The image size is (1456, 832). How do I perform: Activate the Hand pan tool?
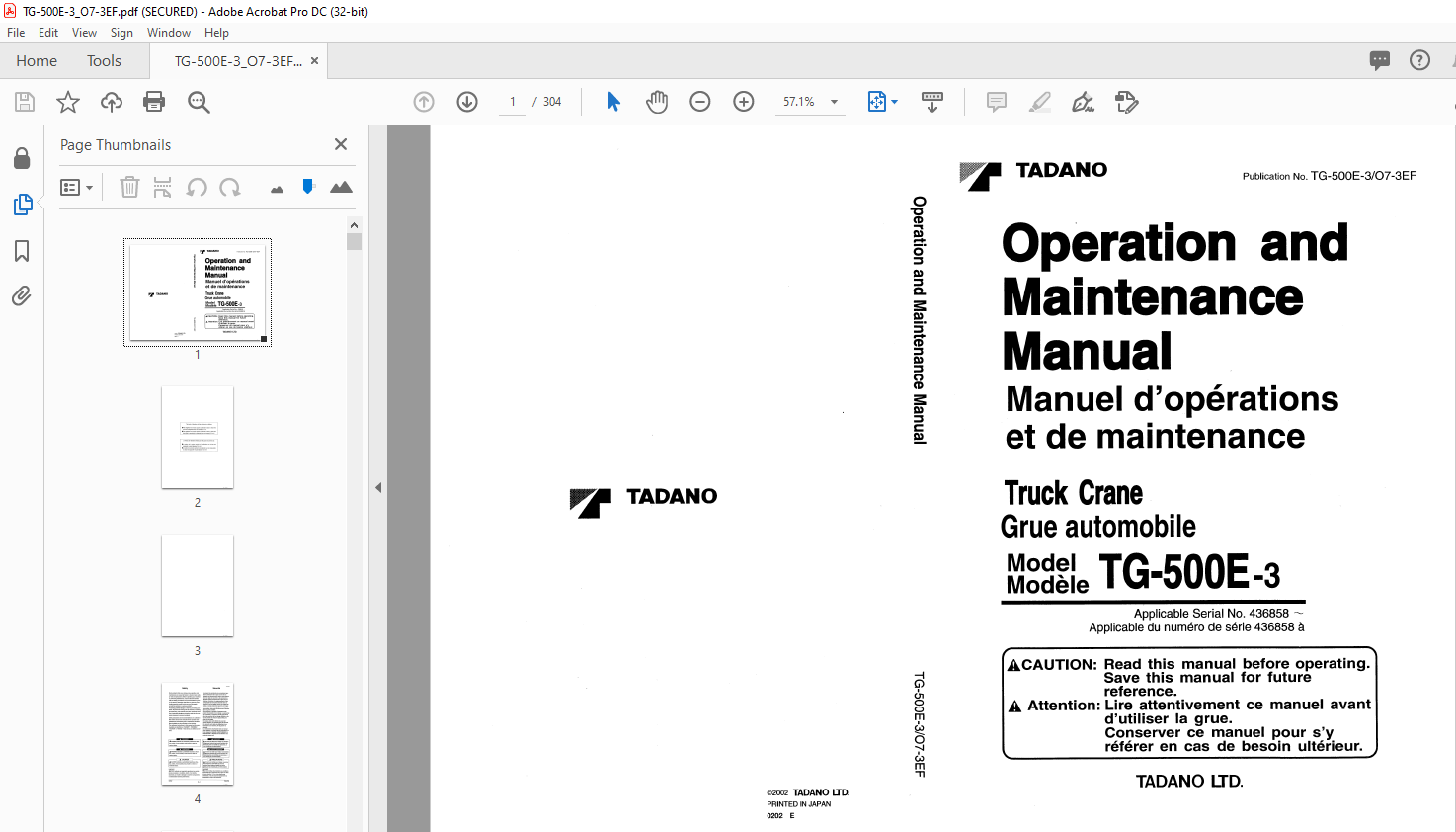point(657,102)
